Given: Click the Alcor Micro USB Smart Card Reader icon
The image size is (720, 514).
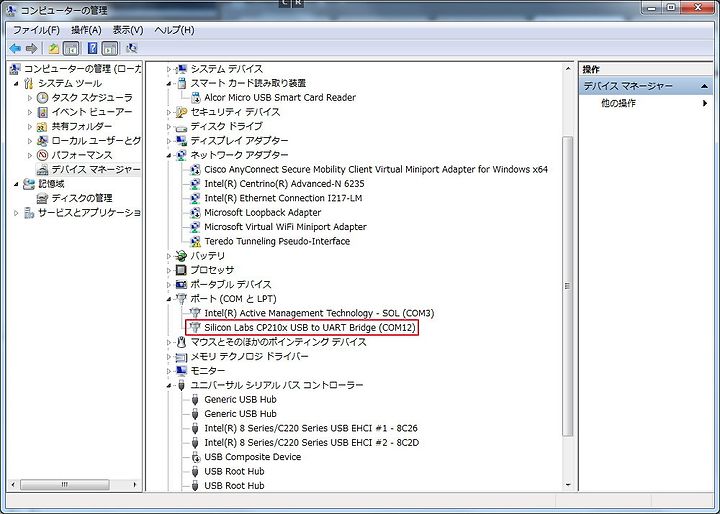Looking at the screenshot, I should (x=196, y=97).
